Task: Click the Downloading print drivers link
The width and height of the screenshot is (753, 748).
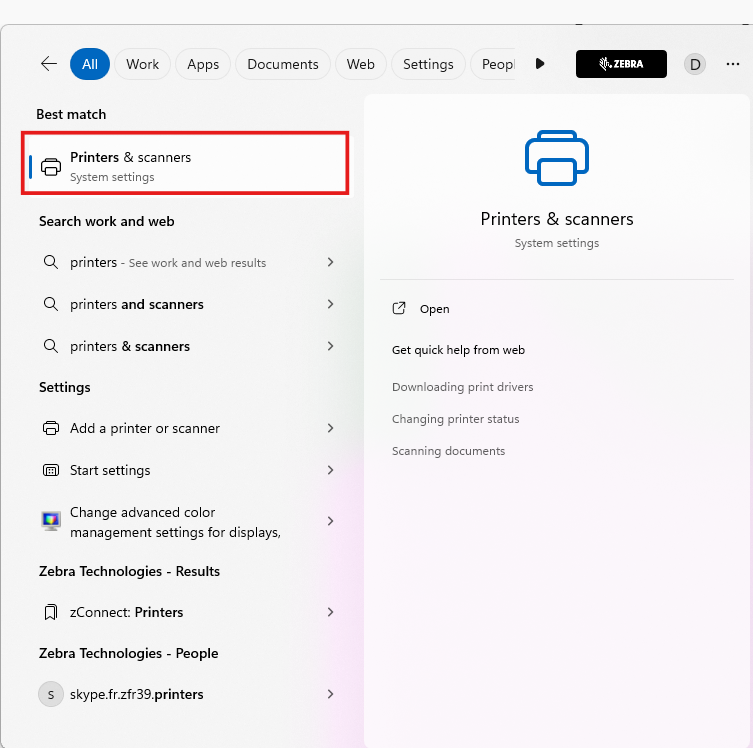Action: (x=462, y=387)
